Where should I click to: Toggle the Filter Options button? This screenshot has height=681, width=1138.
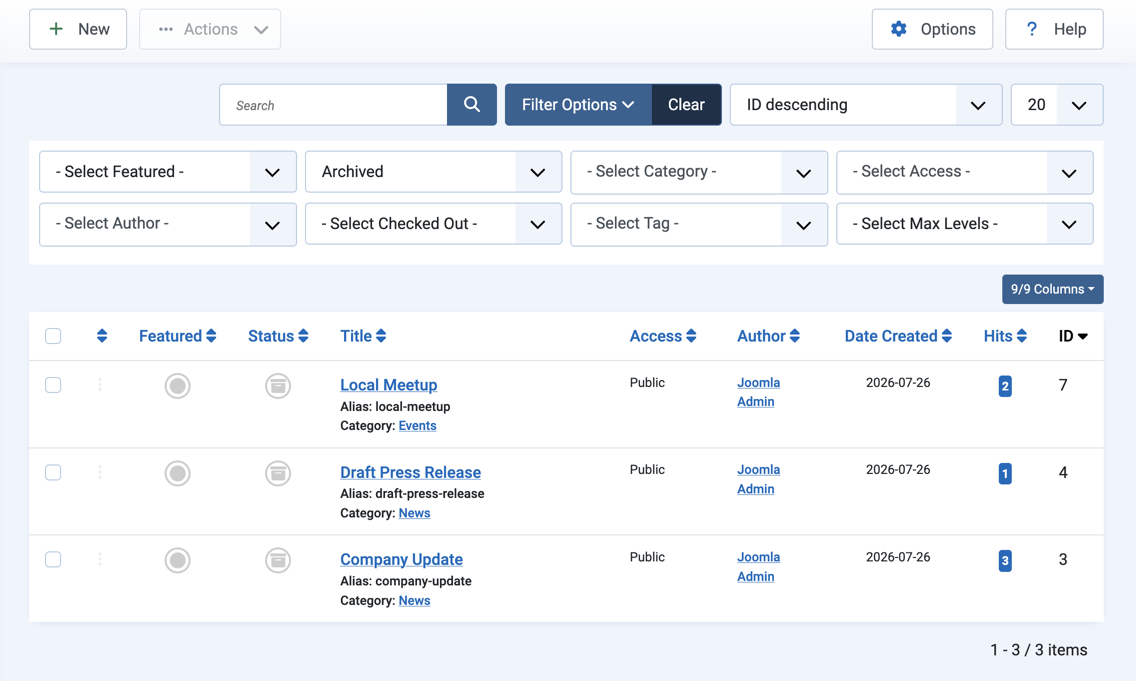pyautogui.click(x=578, y=105)
